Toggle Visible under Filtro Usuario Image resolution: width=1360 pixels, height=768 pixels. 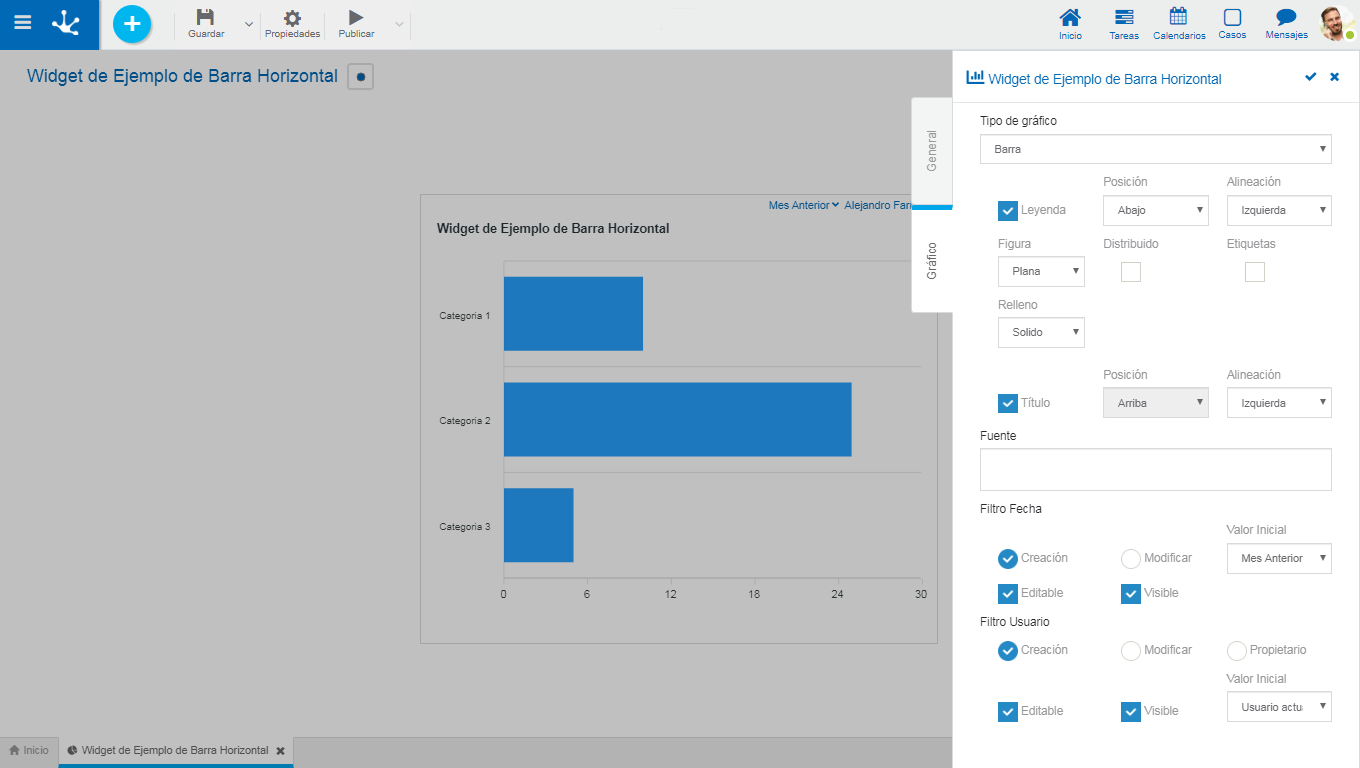(1131, 712)
